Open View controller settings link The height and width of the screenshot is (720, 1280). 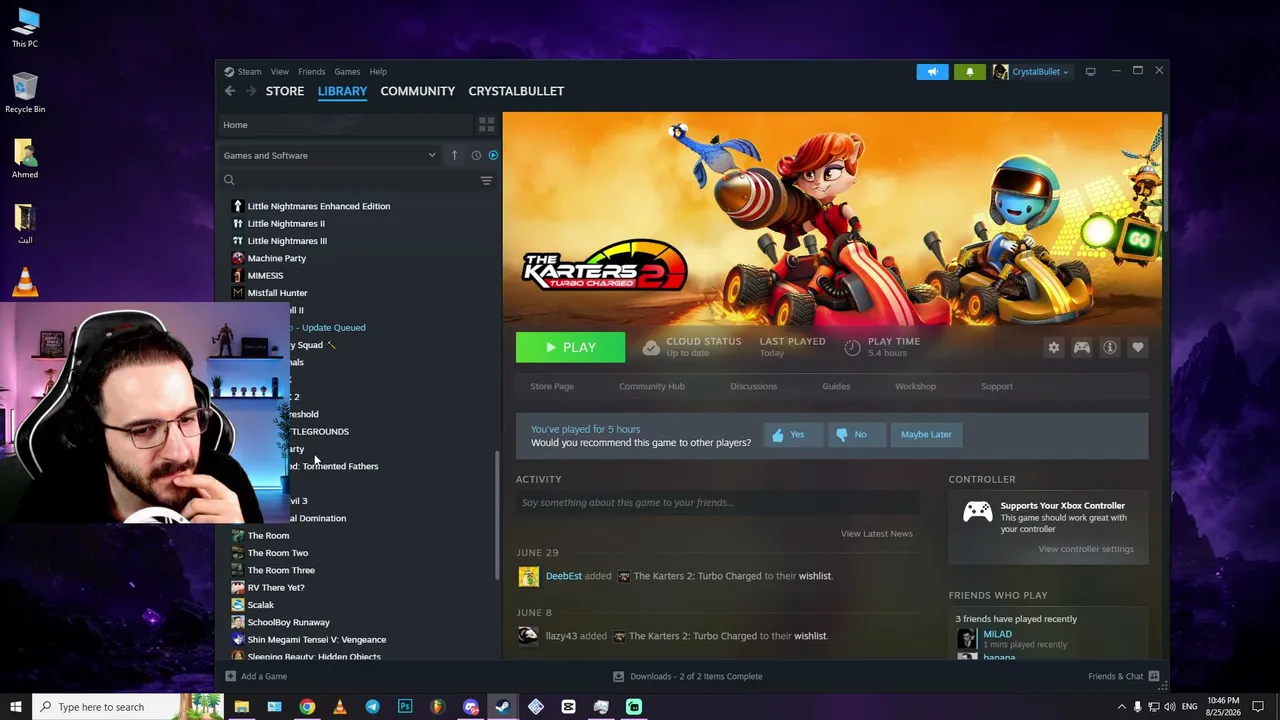coord(1086,549)
